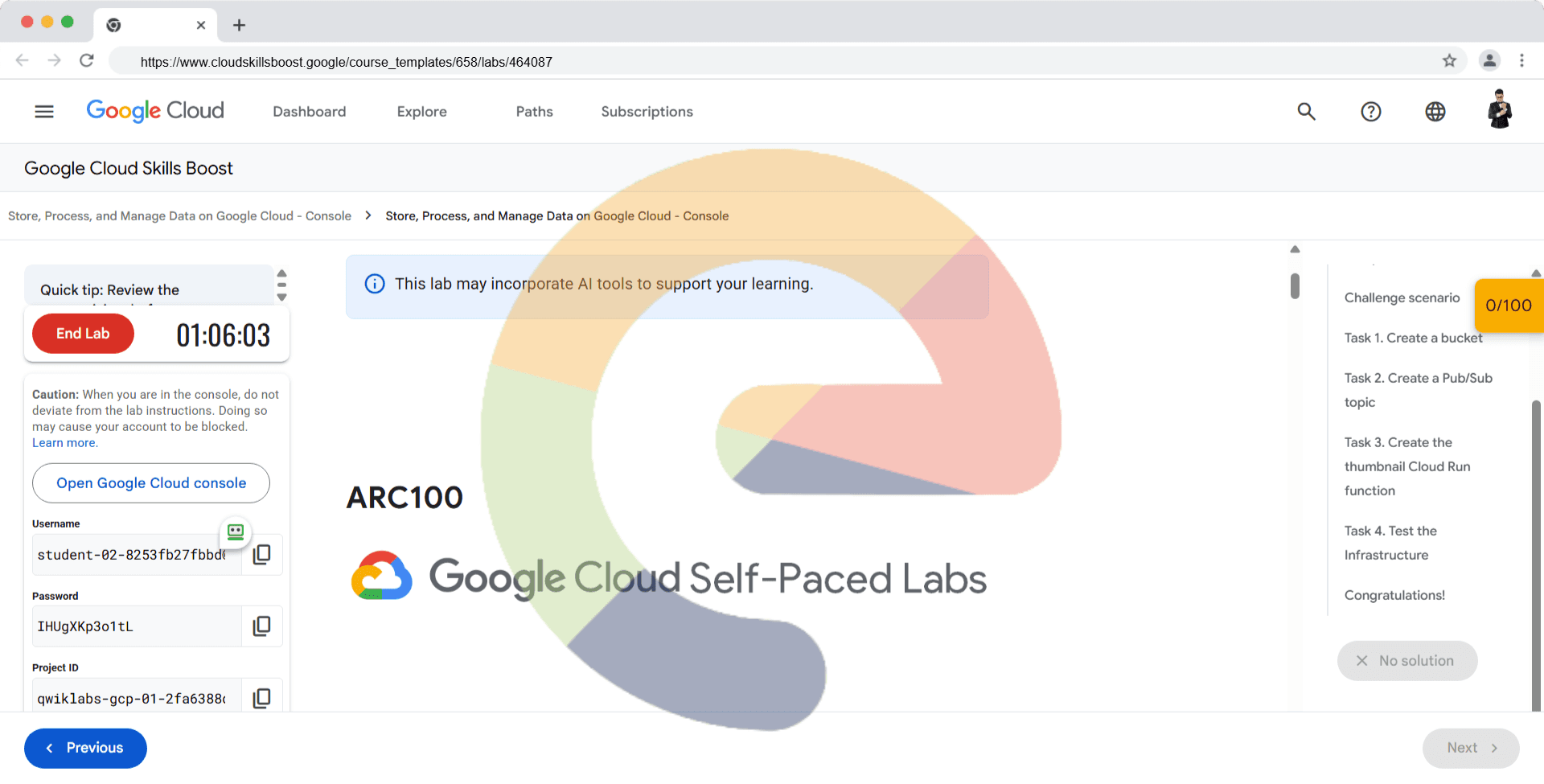Open the Subscriptions page
The image size is (1544, 784).
coord(647,112)
